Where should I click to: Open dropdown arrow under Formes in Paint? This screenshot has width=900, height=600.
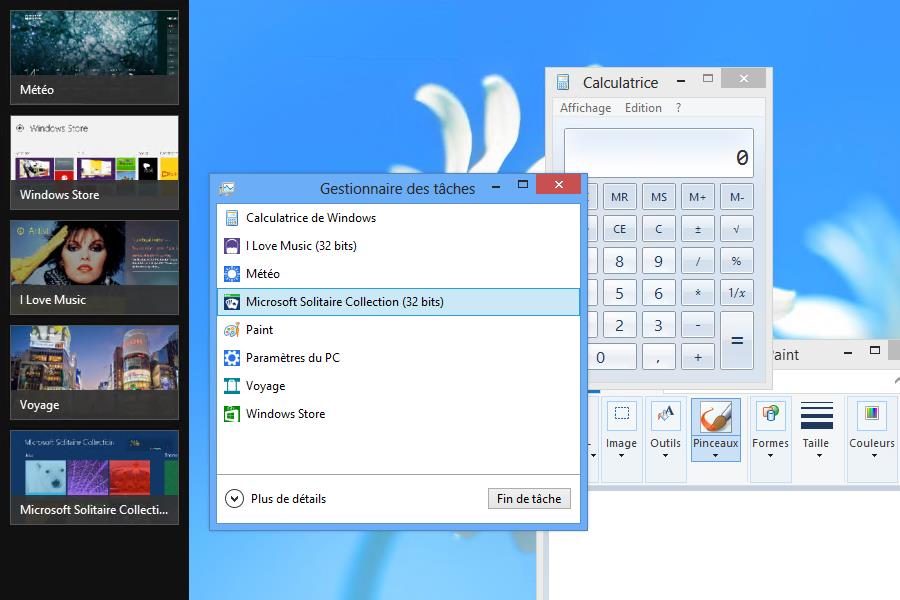tap(770, 456)
